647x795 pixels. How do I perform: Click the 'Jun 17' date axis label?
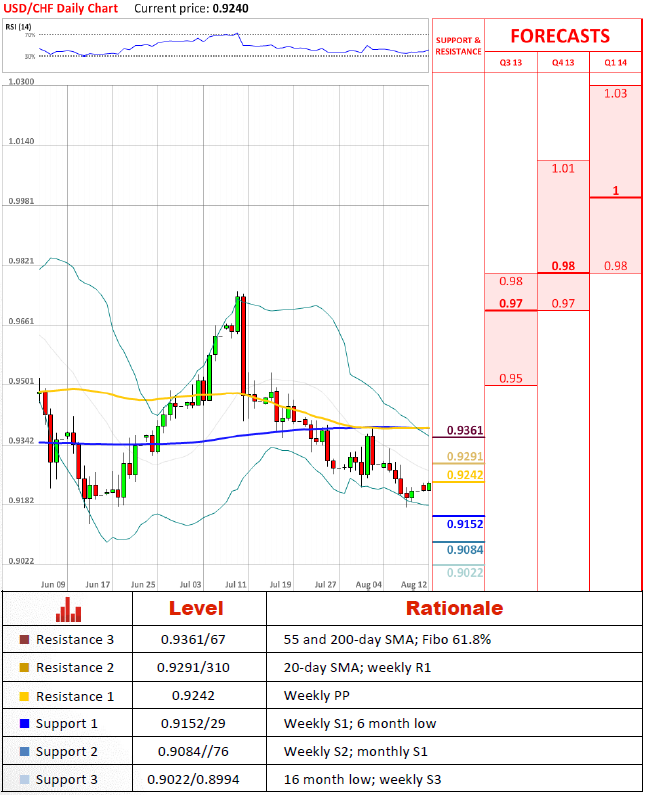click(97, 584)
